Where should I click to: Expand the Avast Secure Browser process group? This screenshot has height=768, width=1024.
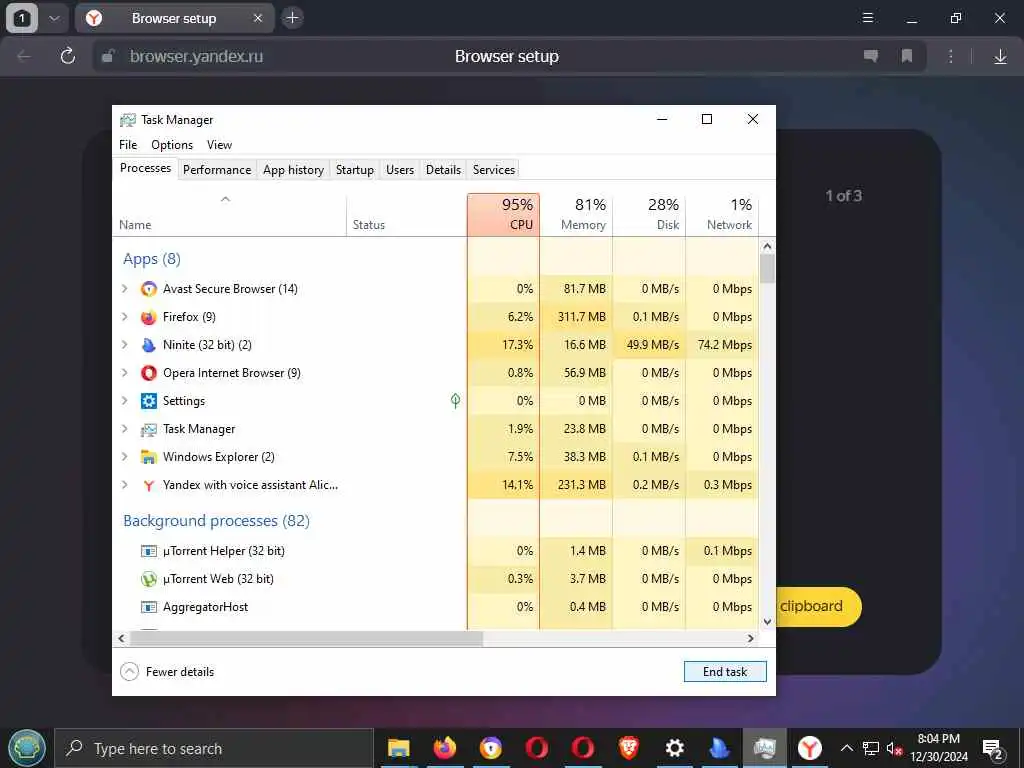(x=125, y=289)
